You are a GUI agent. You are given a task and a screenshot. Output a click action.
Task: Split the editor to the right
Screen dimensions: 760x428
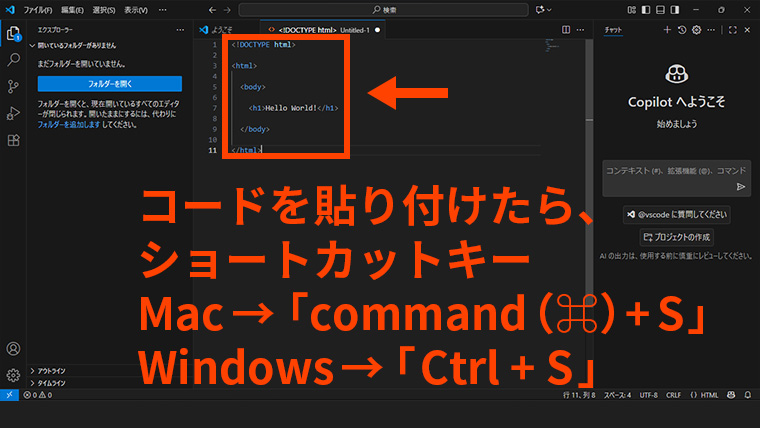click(566, 30)
